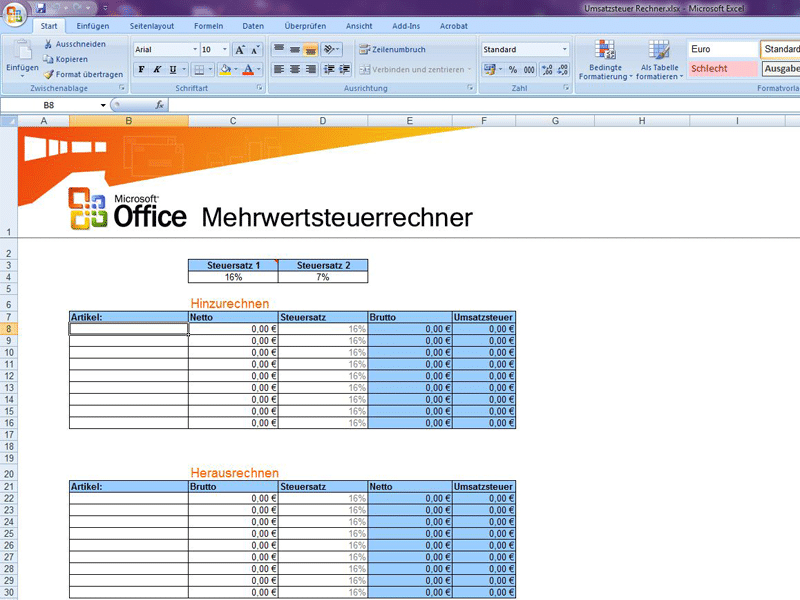800x600 pixels.
Task: Switch to Seitenlayout ribbon tab
Action: click(152, 26)
